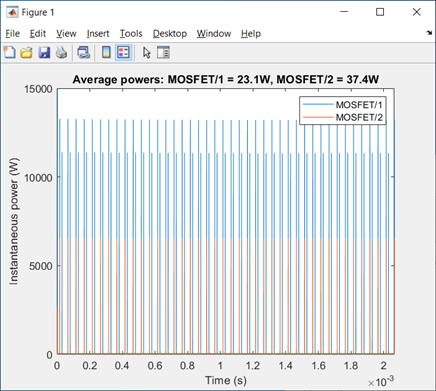Open the Edit menu
This screenshot has width=436, height=391.
click(38, 34)
